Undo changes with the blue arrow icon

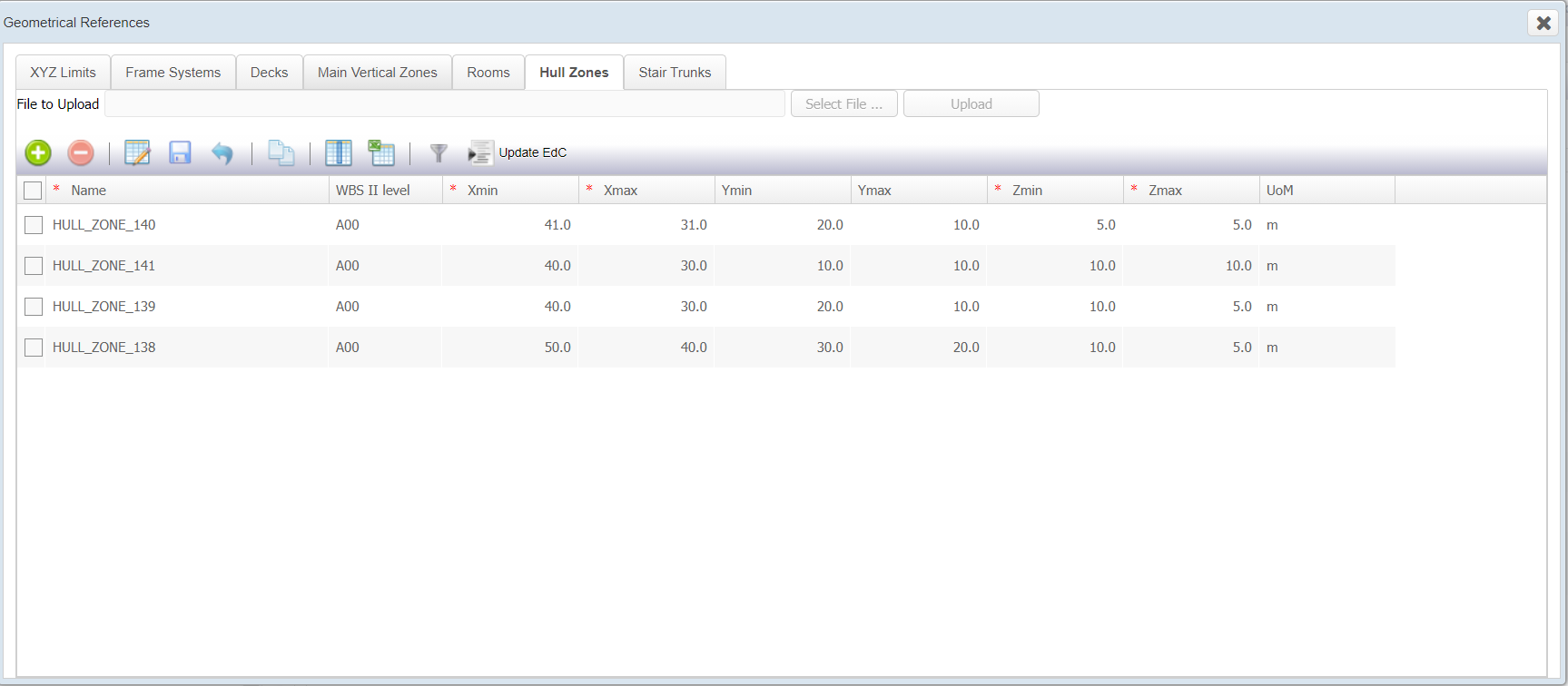222,152
